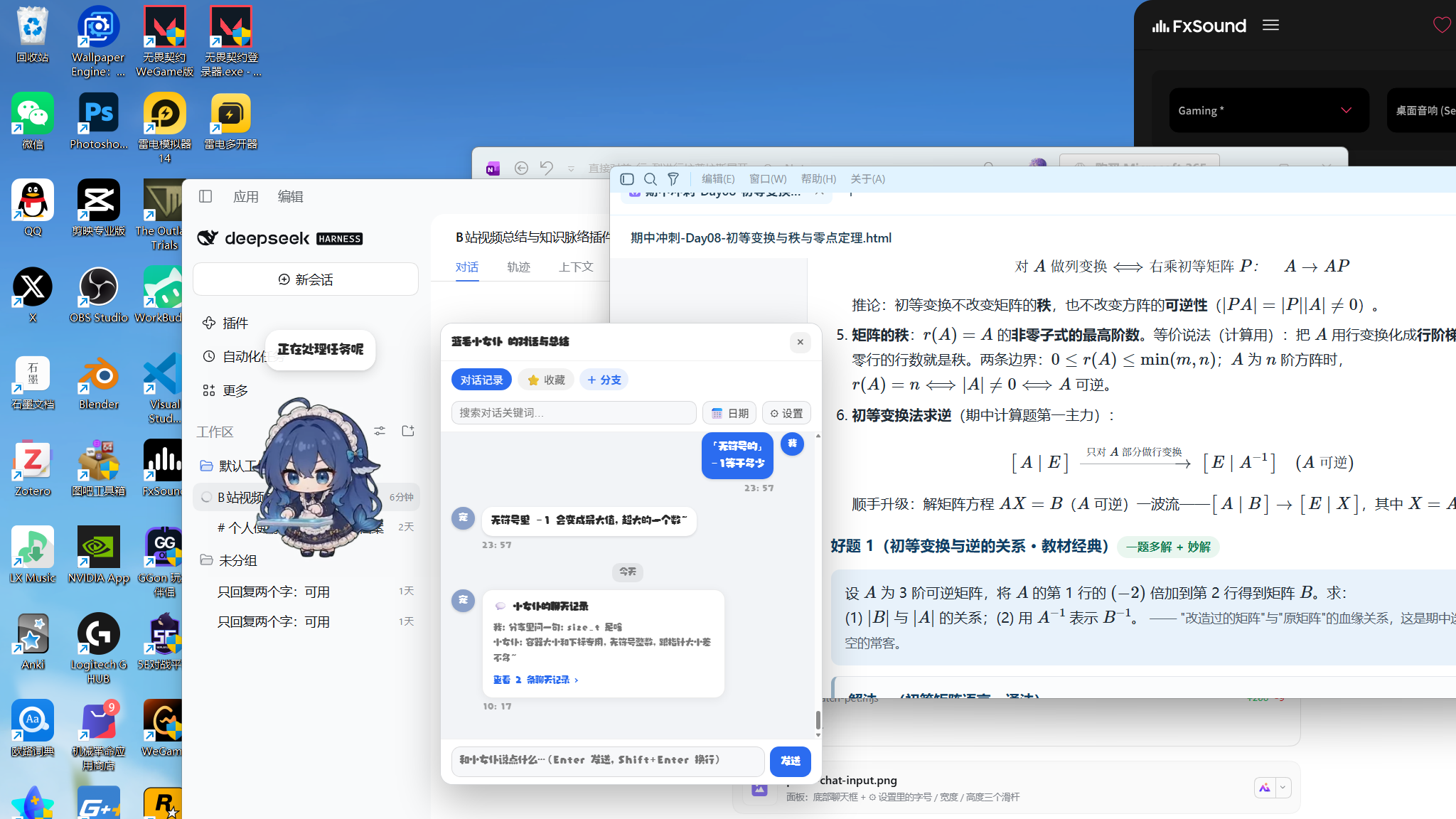Image resolution: width=1456 pixels, height=819 pixels.
Task: Open the Gaming preset dropdown in FxSound
Action: pos(1269,110)
